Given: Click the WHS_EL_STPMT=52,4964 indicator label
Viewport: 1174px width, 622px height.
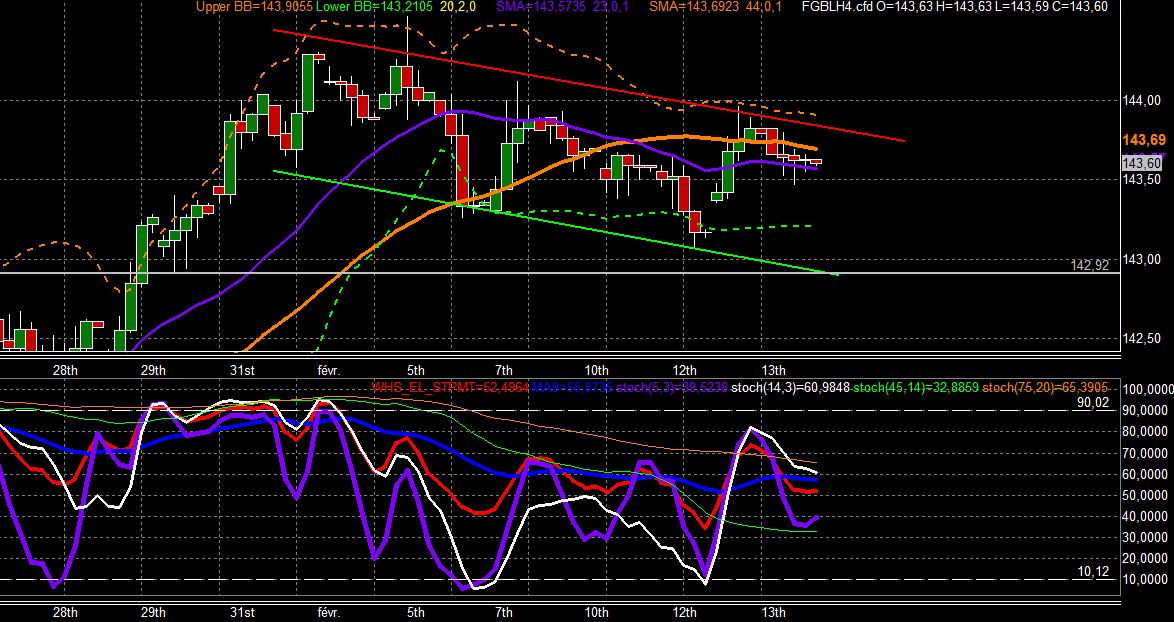Looking at the screenshot, I should [452, 387].
